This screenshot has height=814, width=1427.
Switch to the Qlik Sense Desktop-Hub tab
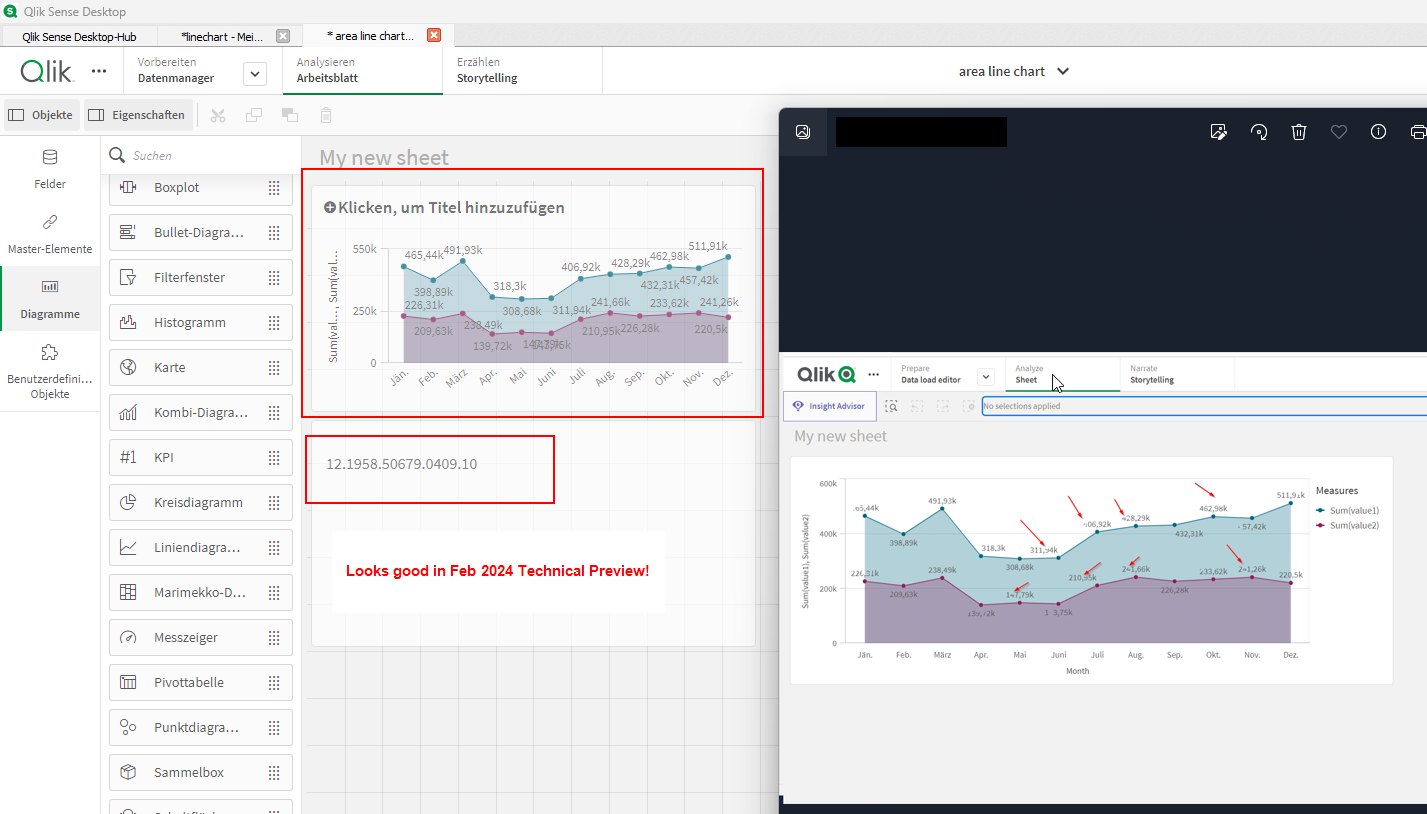pyautogui.click(x=79, y=36)
